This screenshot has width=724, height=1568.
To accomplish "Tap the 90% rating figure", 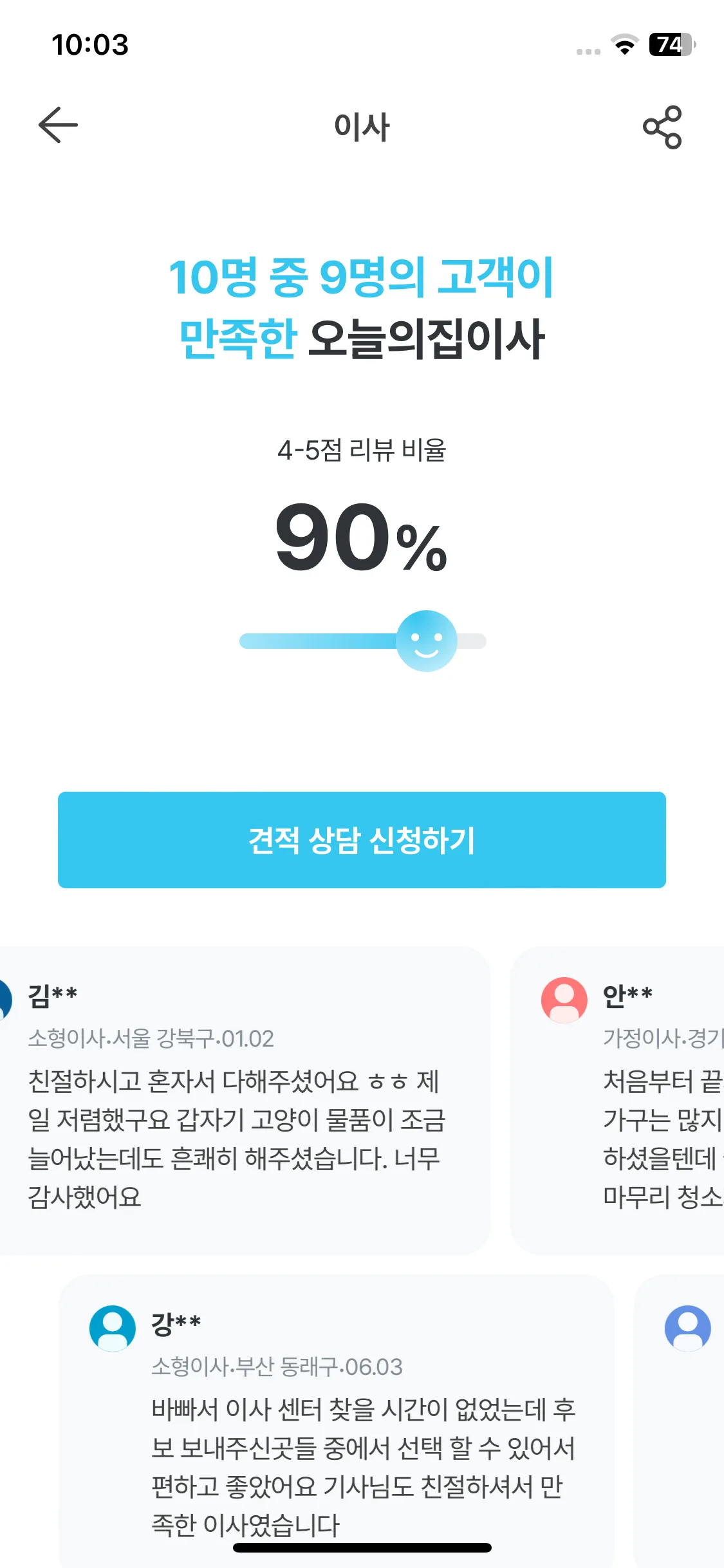I will pos(362,538).
